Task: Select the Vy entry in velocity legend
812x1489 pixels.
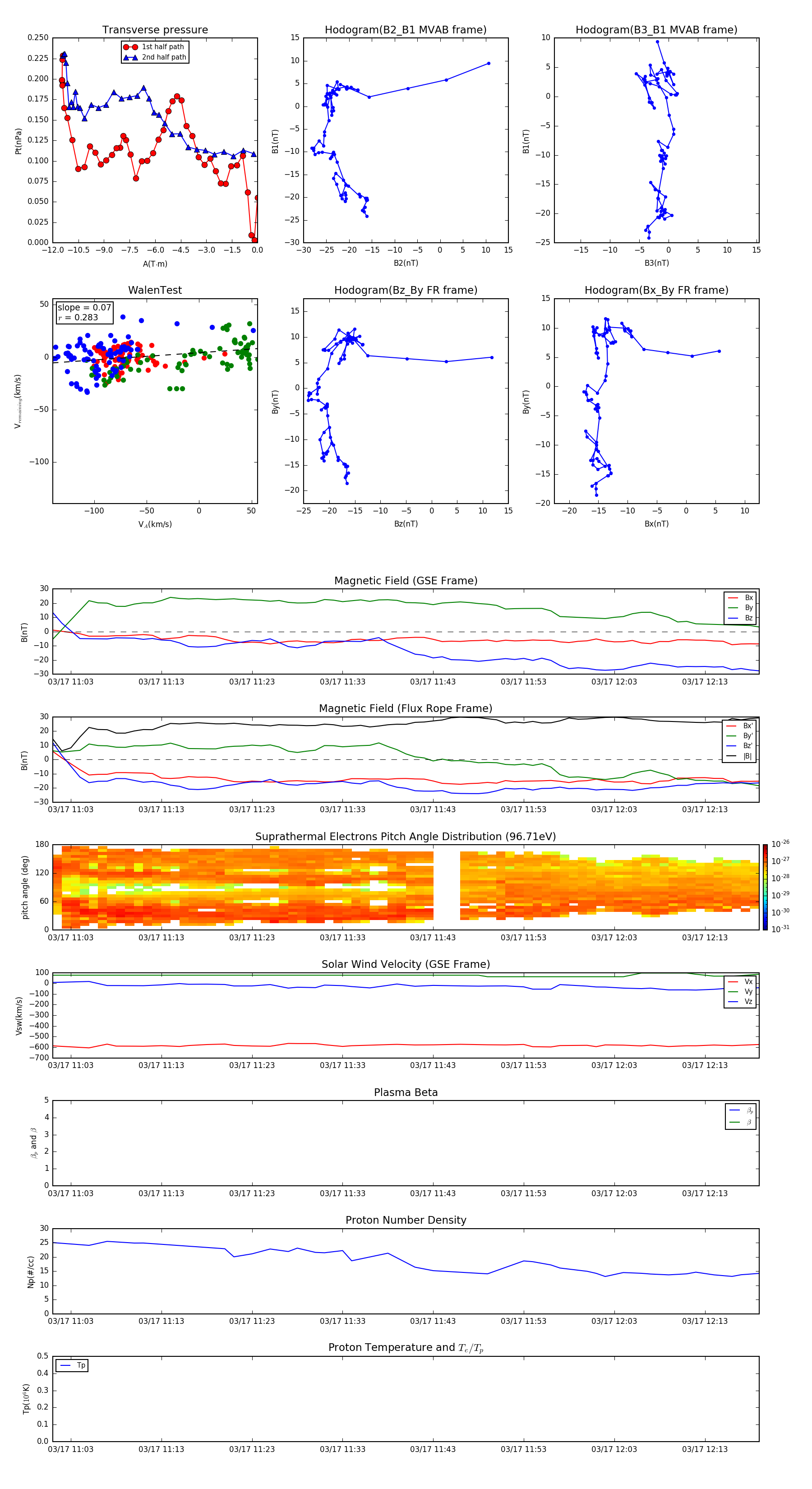Action: click(740, 991)
